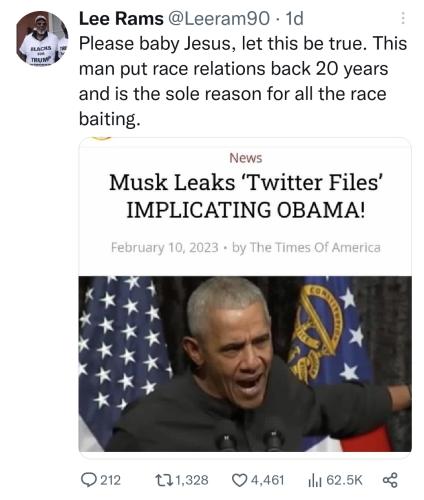Viewport: 424px width, 500px height.
Task: Open the article photo with flags
Action: [245, 364]
